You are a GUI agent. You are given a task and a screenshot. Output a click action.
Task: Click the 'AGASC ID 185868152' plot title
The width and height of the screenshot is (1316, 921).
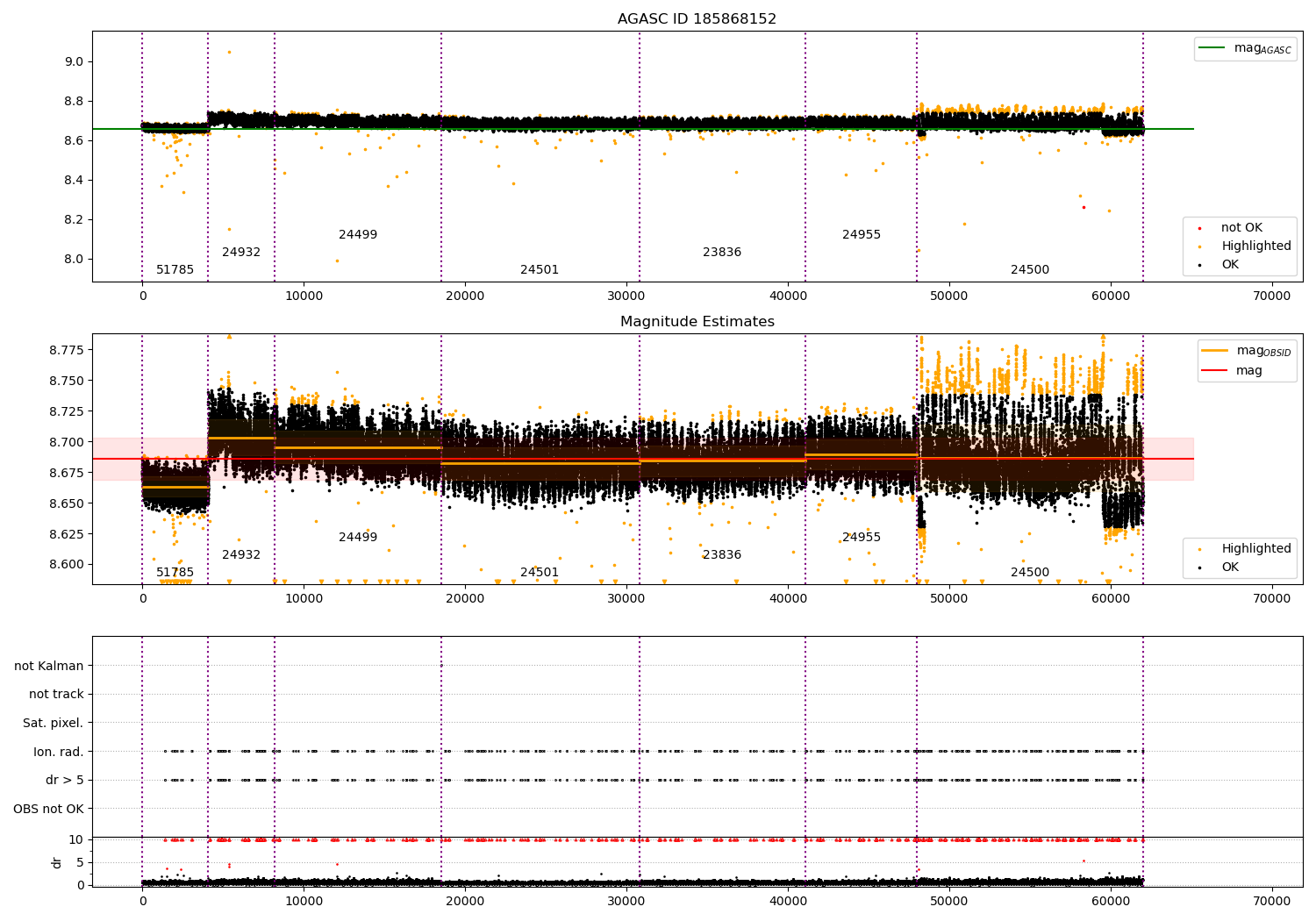[x=697, y=18]
